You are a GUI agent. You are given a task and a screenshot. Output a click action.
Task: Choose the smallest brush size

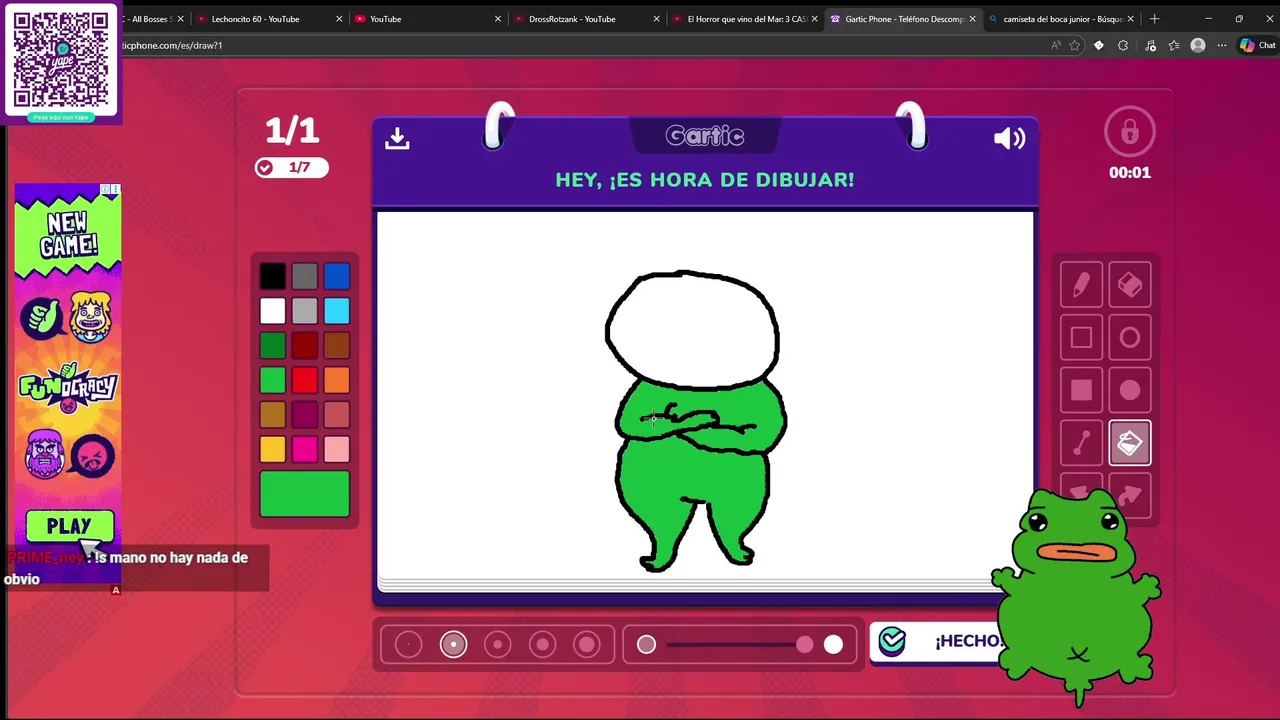pyautogui.click(x=408, y=645)
